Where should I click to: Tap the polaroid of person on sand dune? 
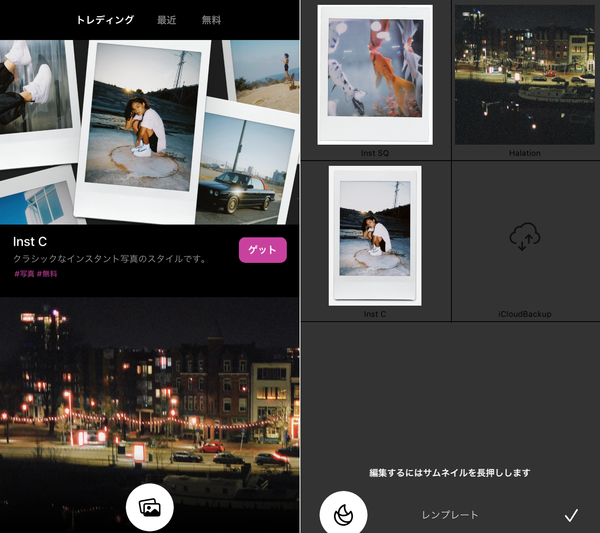pyautogui.click(x=265, y=76)
